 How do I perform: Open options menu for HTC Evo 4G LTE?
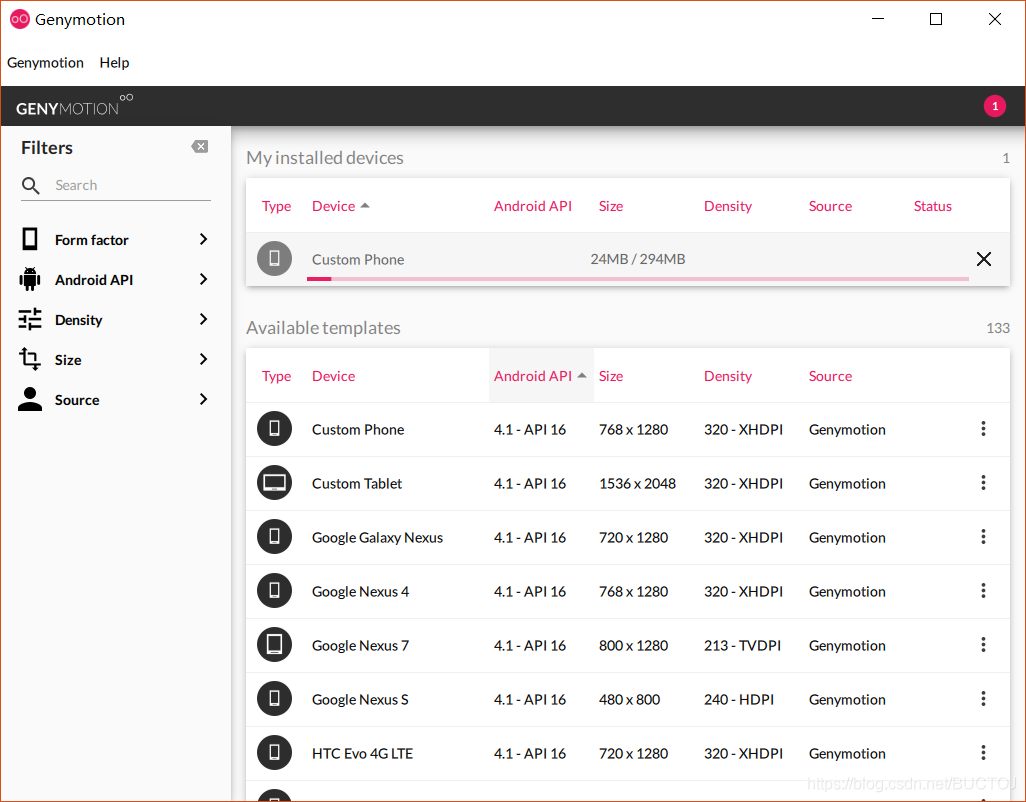(x=983, y=752)
